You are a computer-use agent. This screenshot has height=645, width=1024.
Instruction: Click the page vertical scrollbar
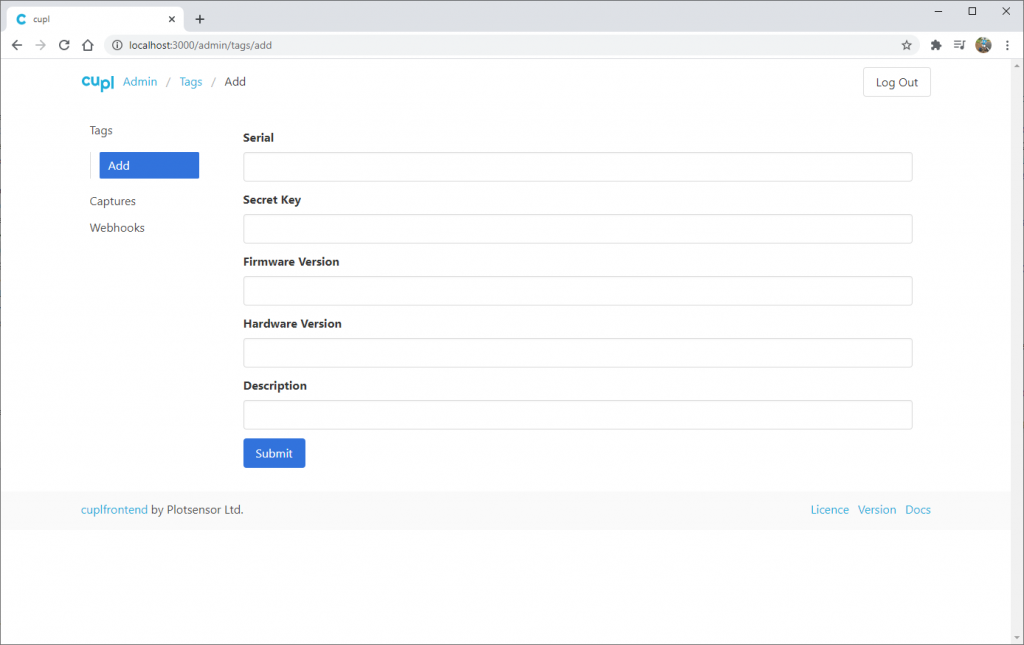pyautogui.click(x=1017, y=351)
